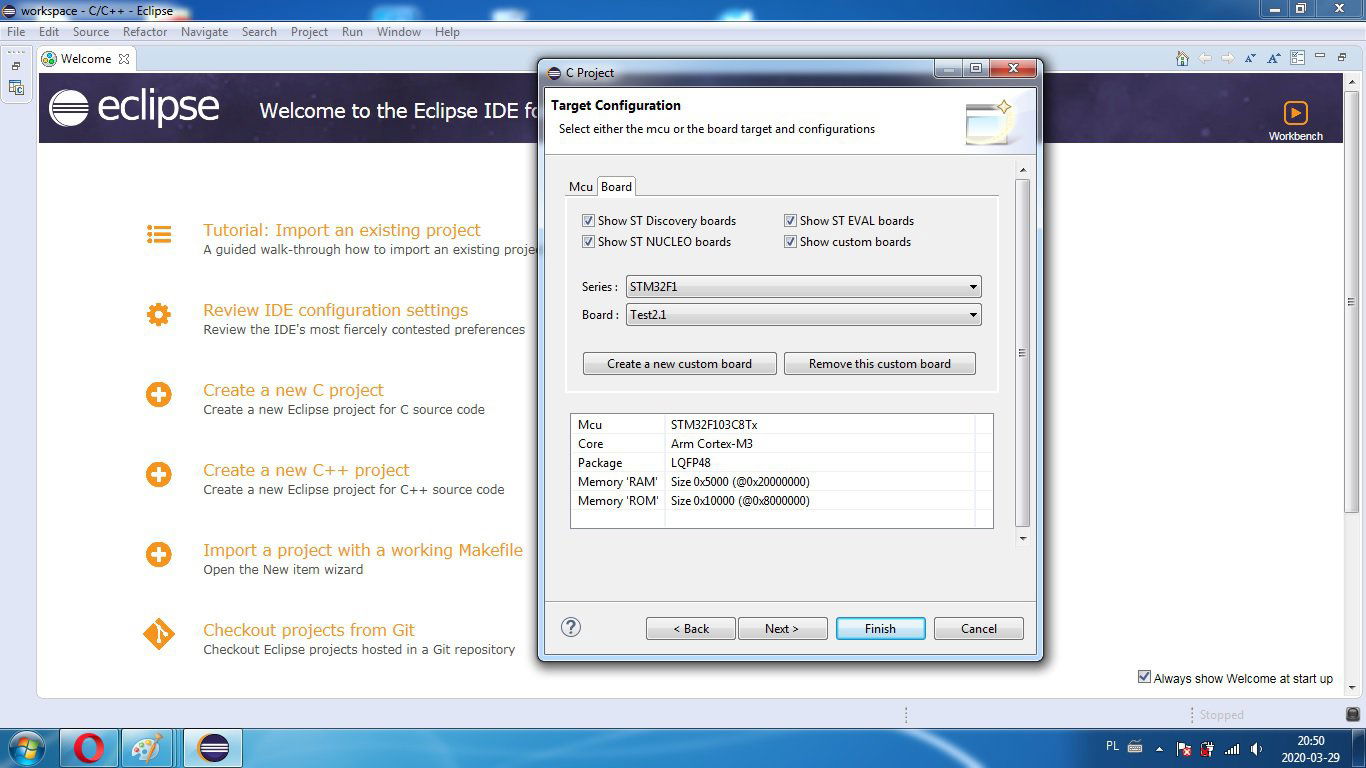Select the Arm Cortex-M3 Core table cell
The width and height of the screenshot is (1366, 768).
click(820, 444)
